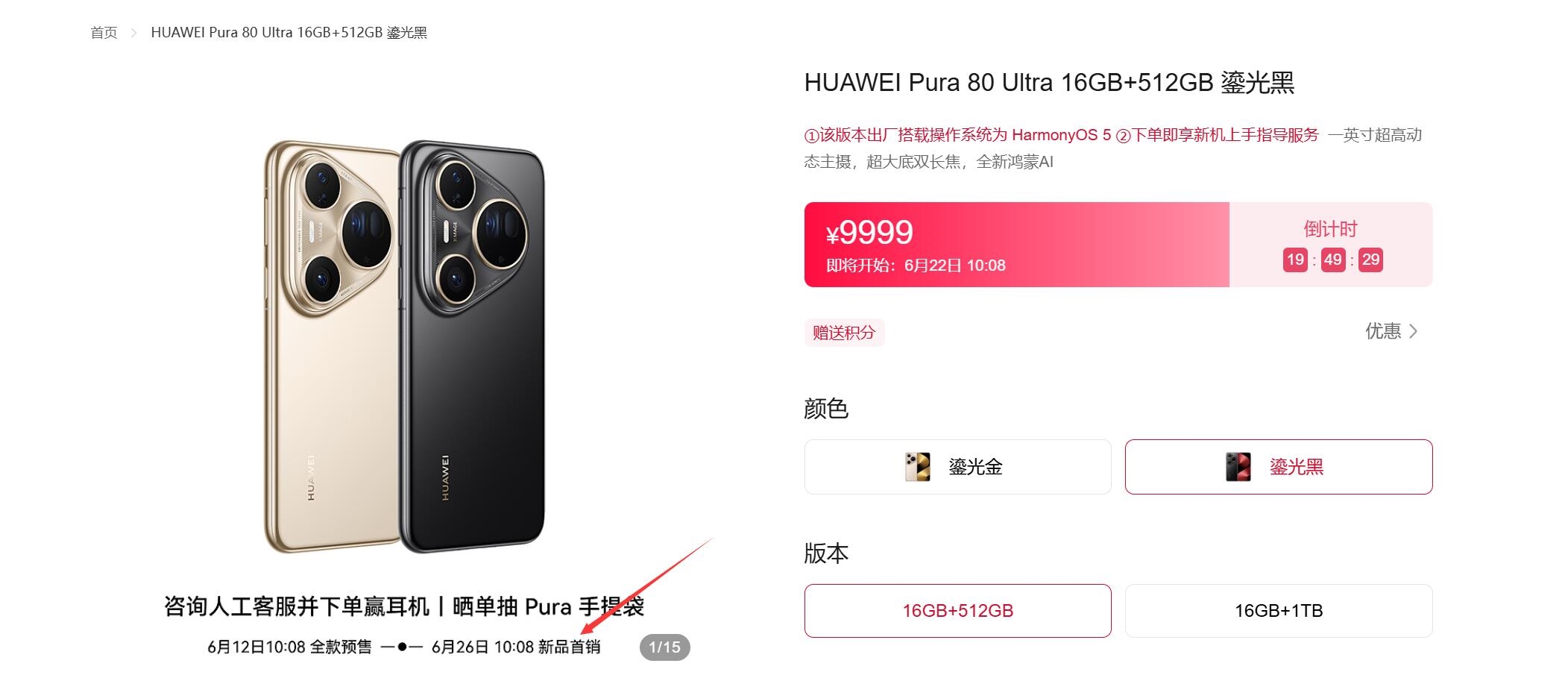Click the 倒计时 countdown timer
The image size is (1568, 675).
coord(1331,245)
